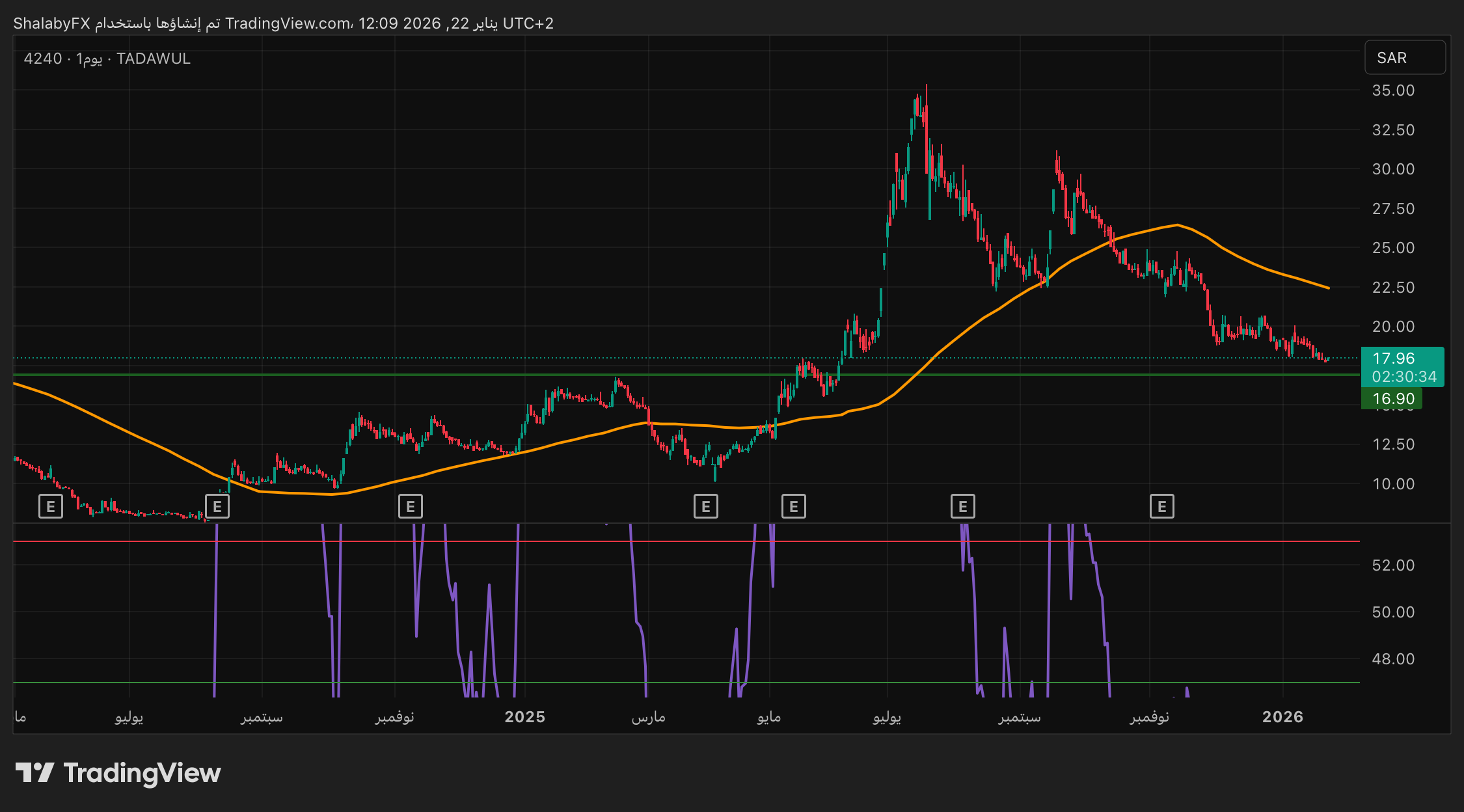This screenshot has height=812, width=1464.
Task: Click the earnings E marker nearest نوفمبر 2024
Action: point(411,506)
